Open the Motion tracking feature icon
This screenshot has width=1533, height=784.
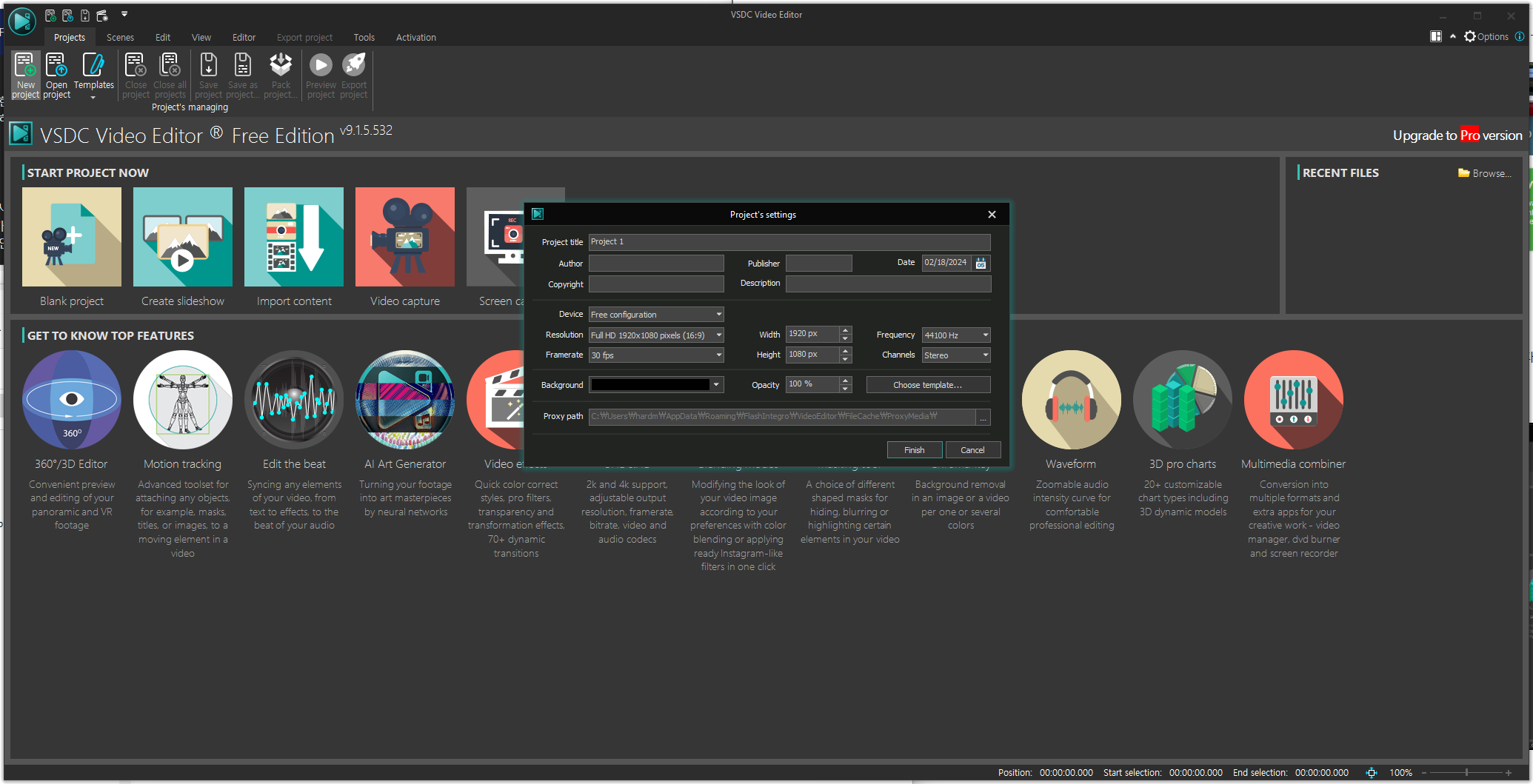click(x=183, y=400)
